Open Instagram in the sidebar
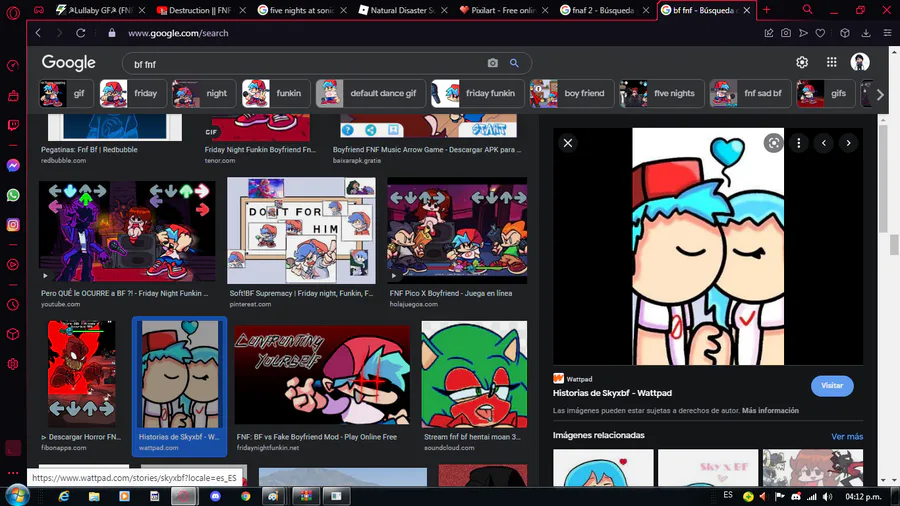The width and height of the screenshot is (900, 506). coord(13,224)
